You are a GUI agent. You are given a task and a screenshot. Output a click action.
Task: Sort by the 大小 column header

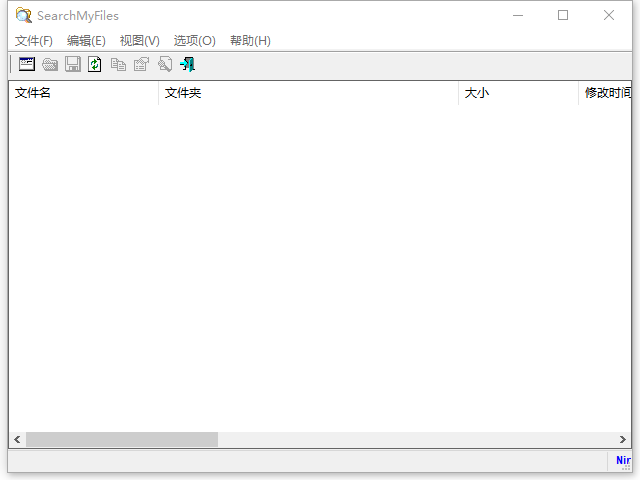click(x=518, y=93)
